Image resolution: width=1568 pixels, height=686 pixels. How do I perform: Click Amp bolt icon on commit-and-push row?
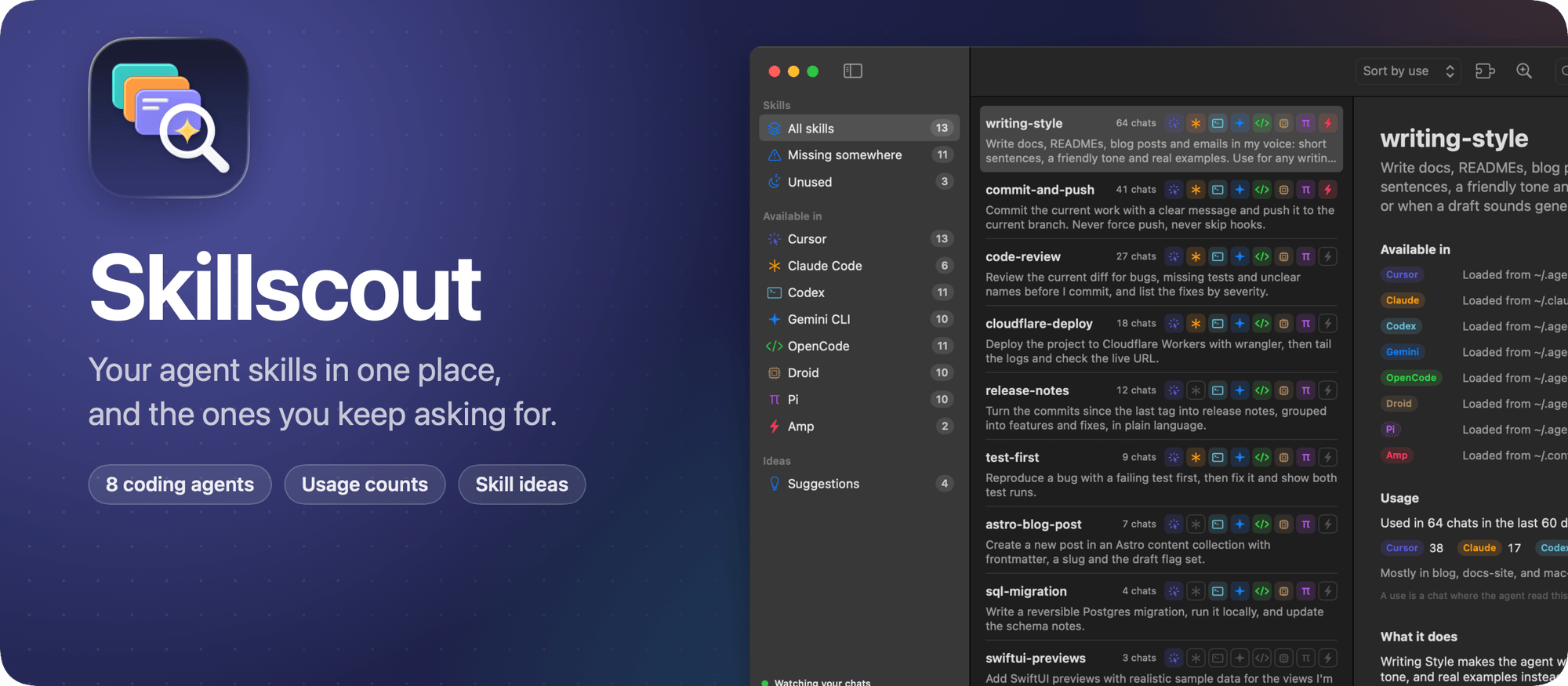point(1327,190)
